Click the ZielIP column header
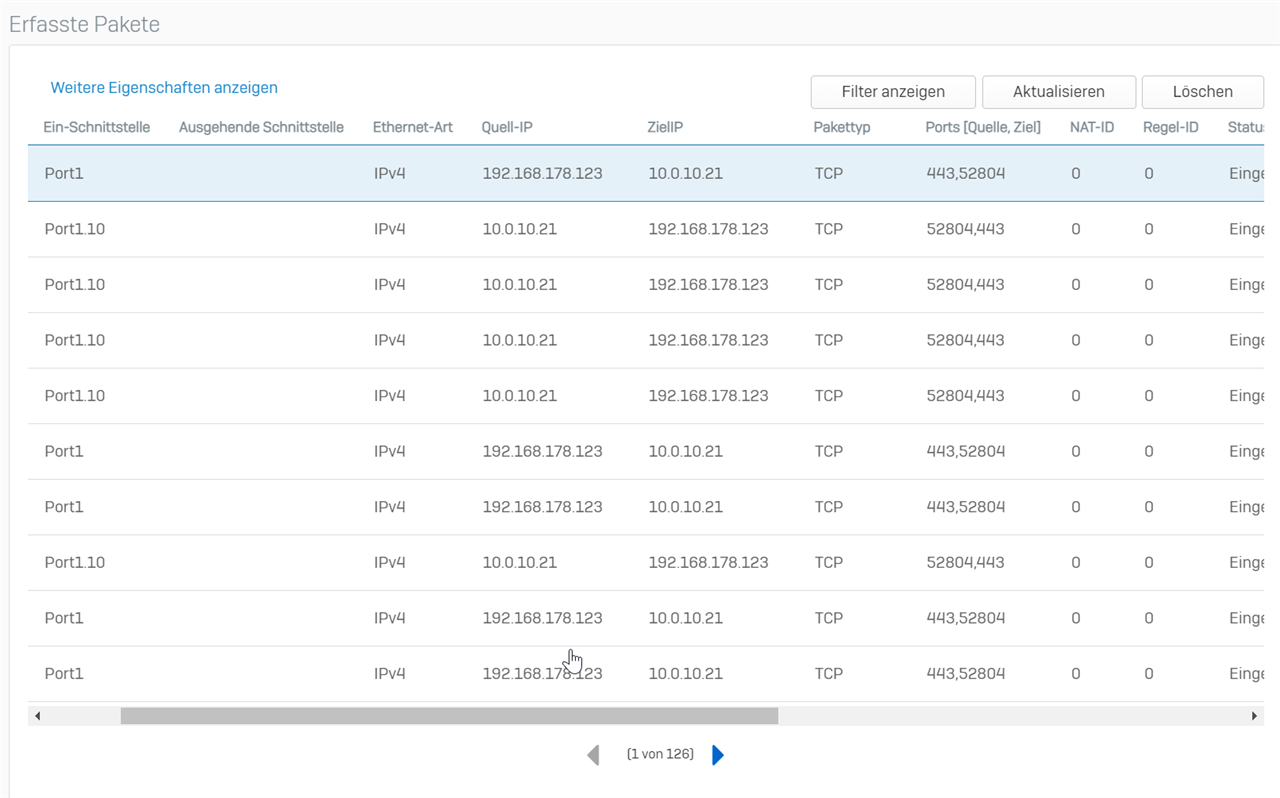1280x798 pixels. (666, 127)
